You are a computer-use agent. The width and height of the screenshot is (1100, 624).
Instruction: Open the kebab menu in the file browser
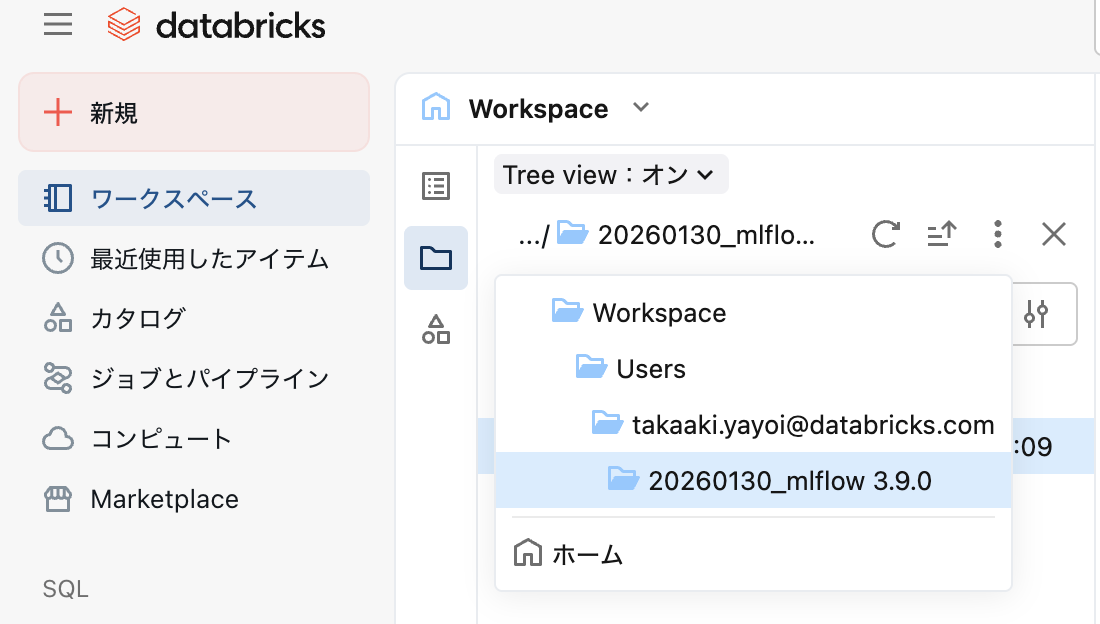point(997,234)
